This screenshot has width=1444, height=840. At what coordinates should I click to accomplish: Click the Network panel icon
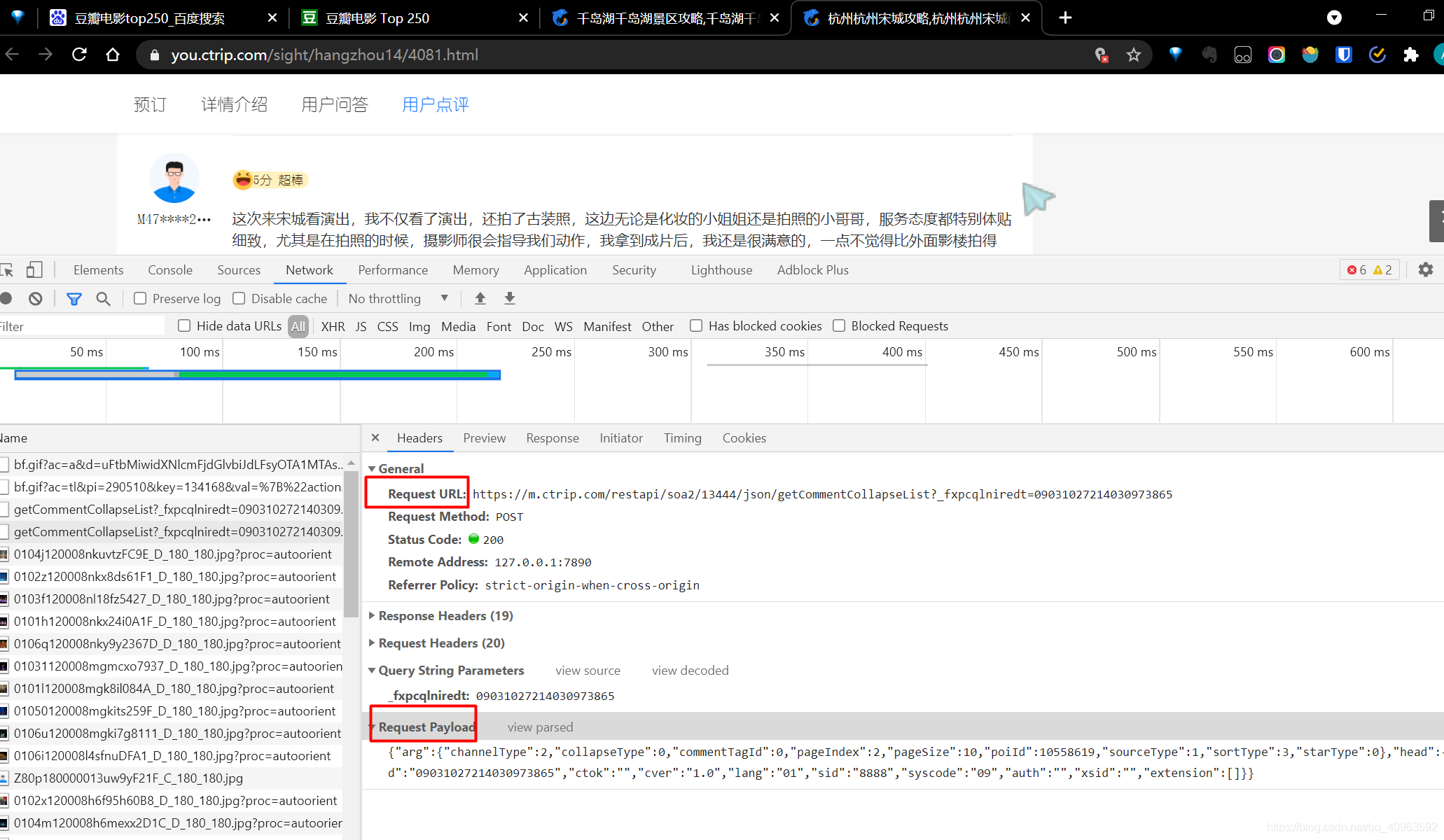[308, 270]
